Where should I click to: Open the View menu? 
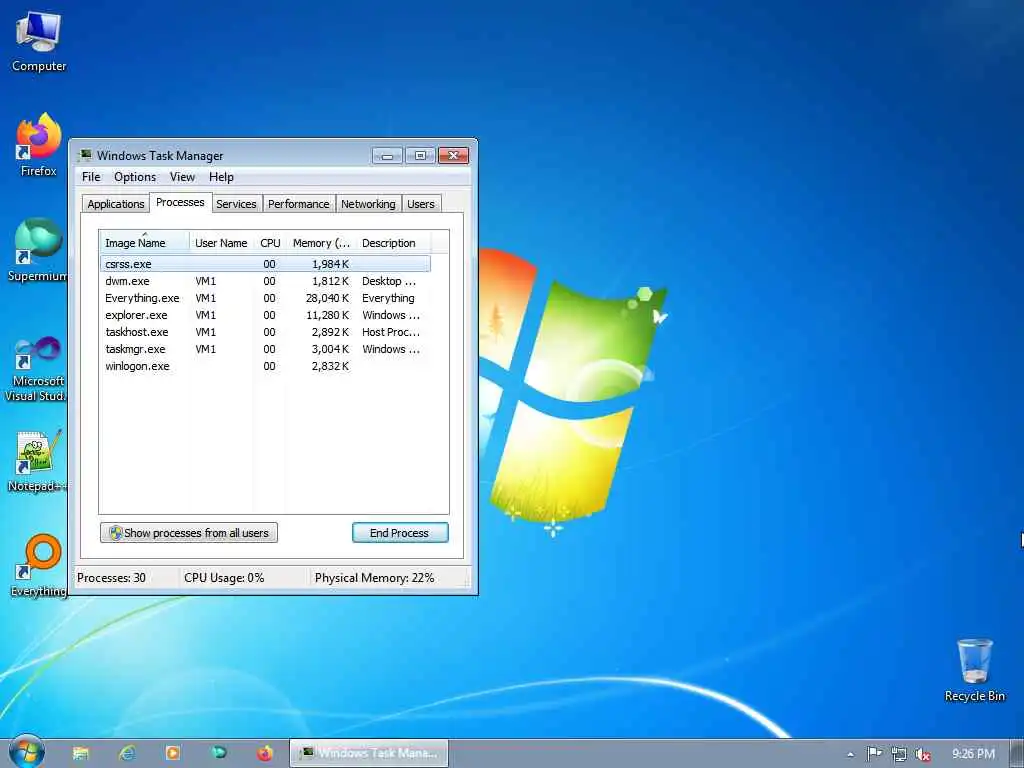182,177
